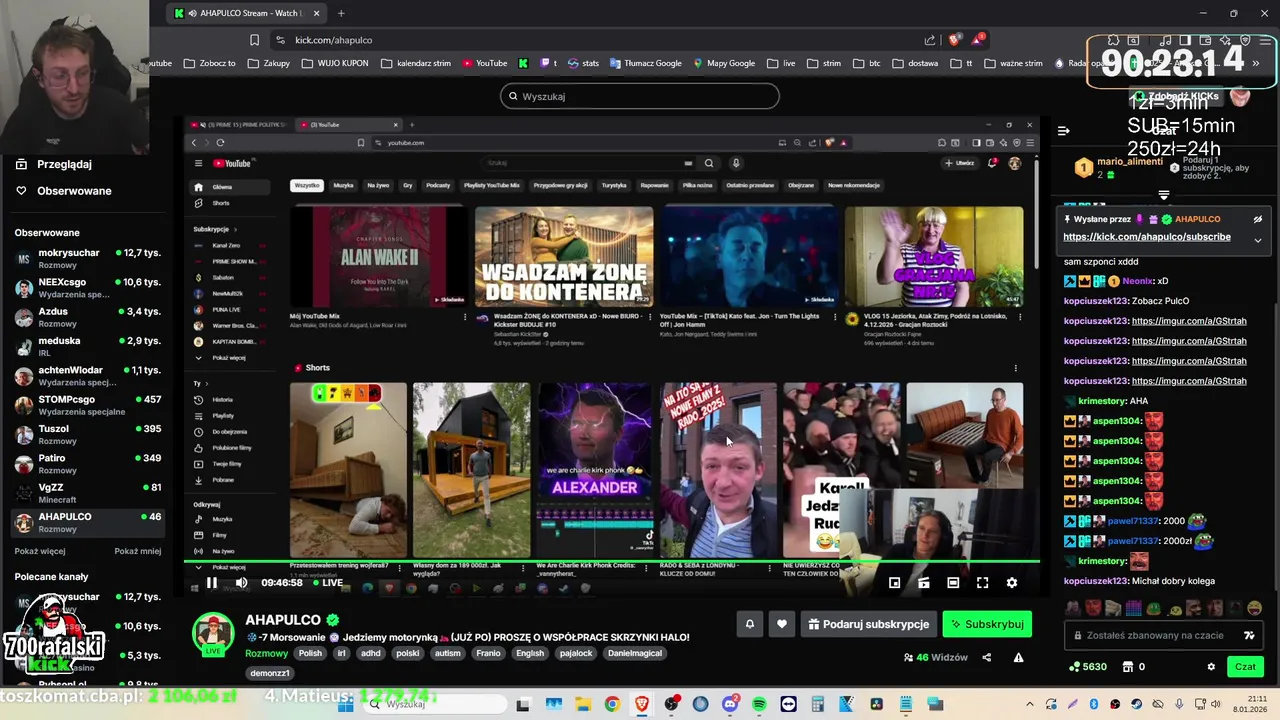Click the green Subskrybuj button
The width and height of the screenshot is (1280, 720).
coord(987,624)
